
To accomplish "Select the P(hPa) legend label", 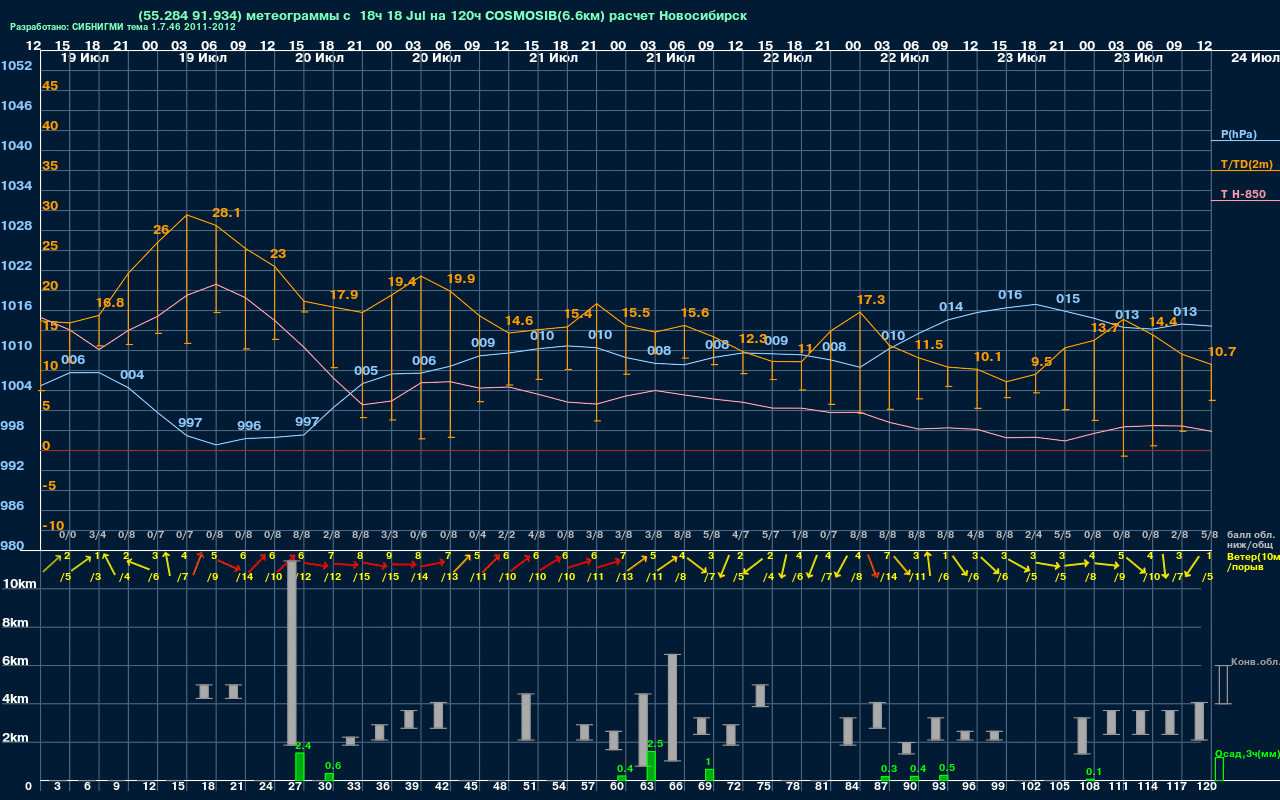I will click(x=1239, y=134).
